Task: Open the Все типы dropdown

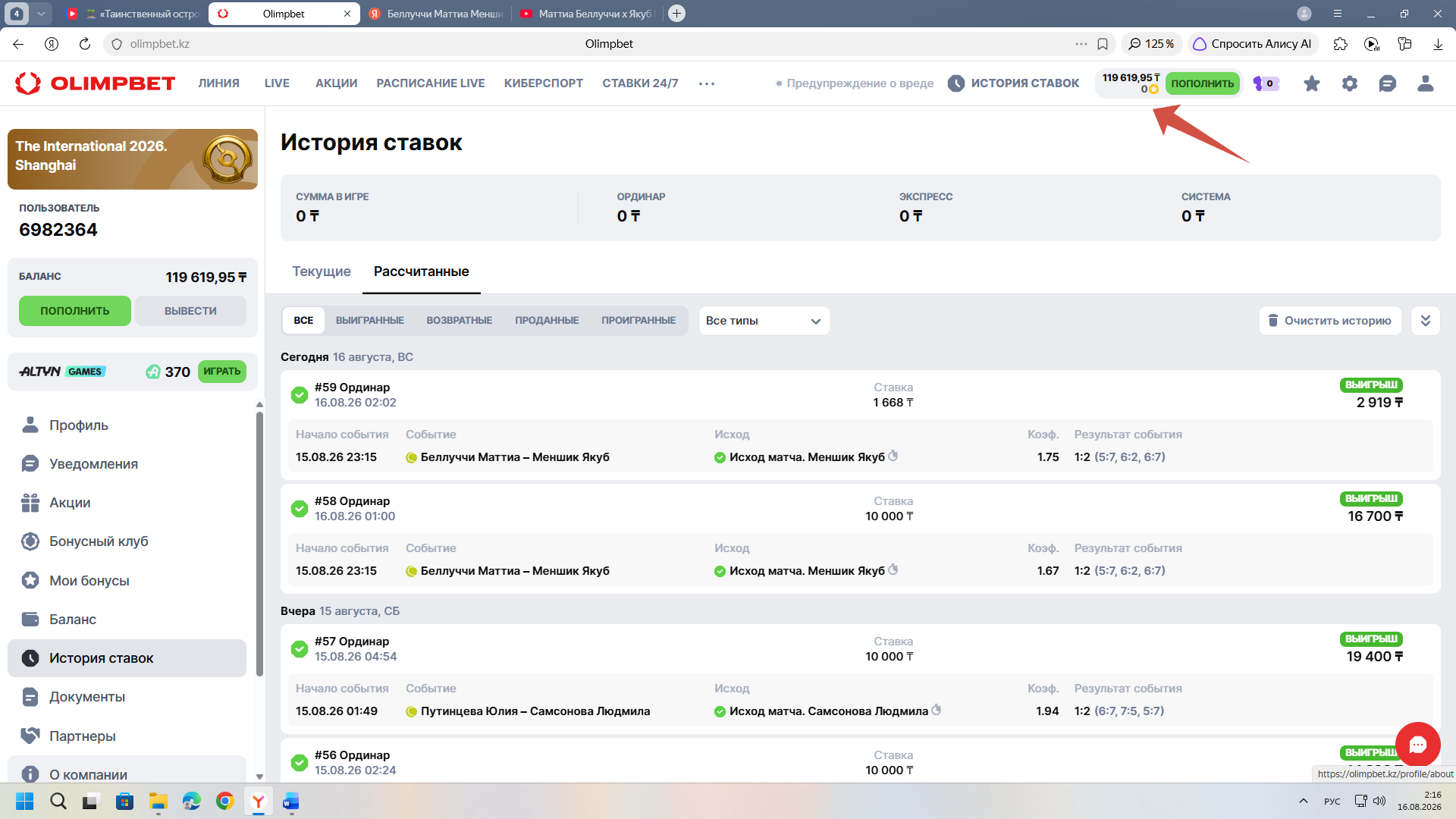Action: 764,321
